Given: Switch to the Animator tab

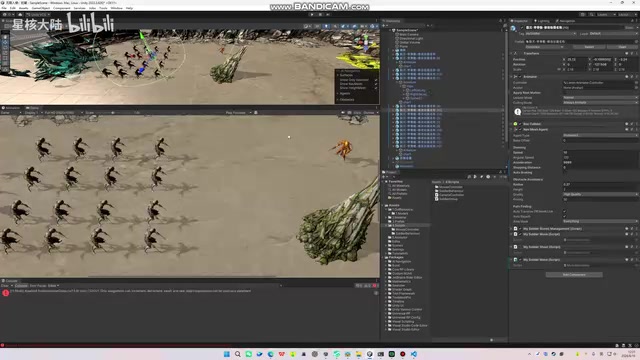Looking at the screenshot, I should 12,108.
